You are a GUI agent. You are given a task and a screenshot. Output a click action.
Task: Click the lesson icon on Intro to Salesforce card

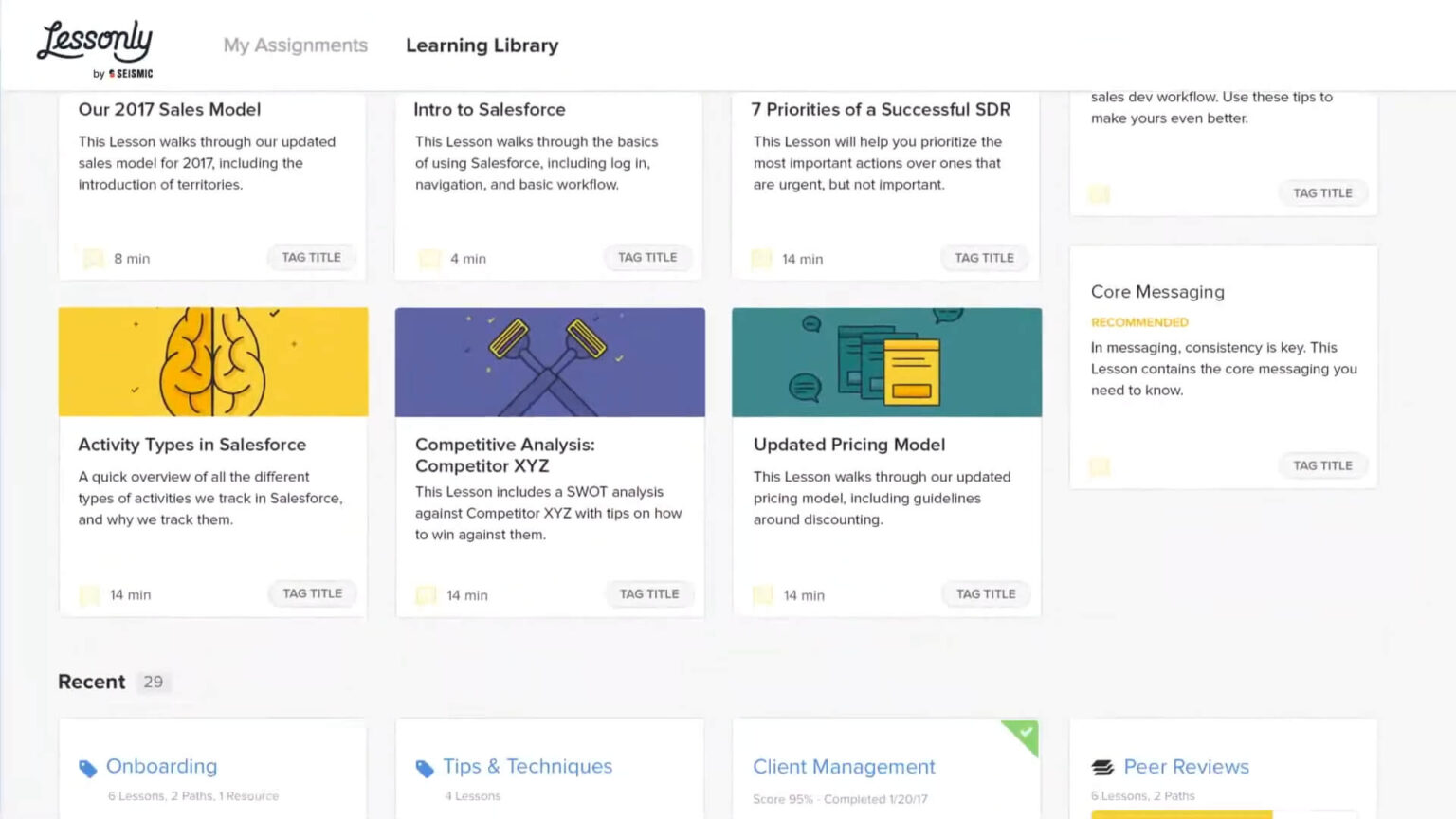coord(429,257)
